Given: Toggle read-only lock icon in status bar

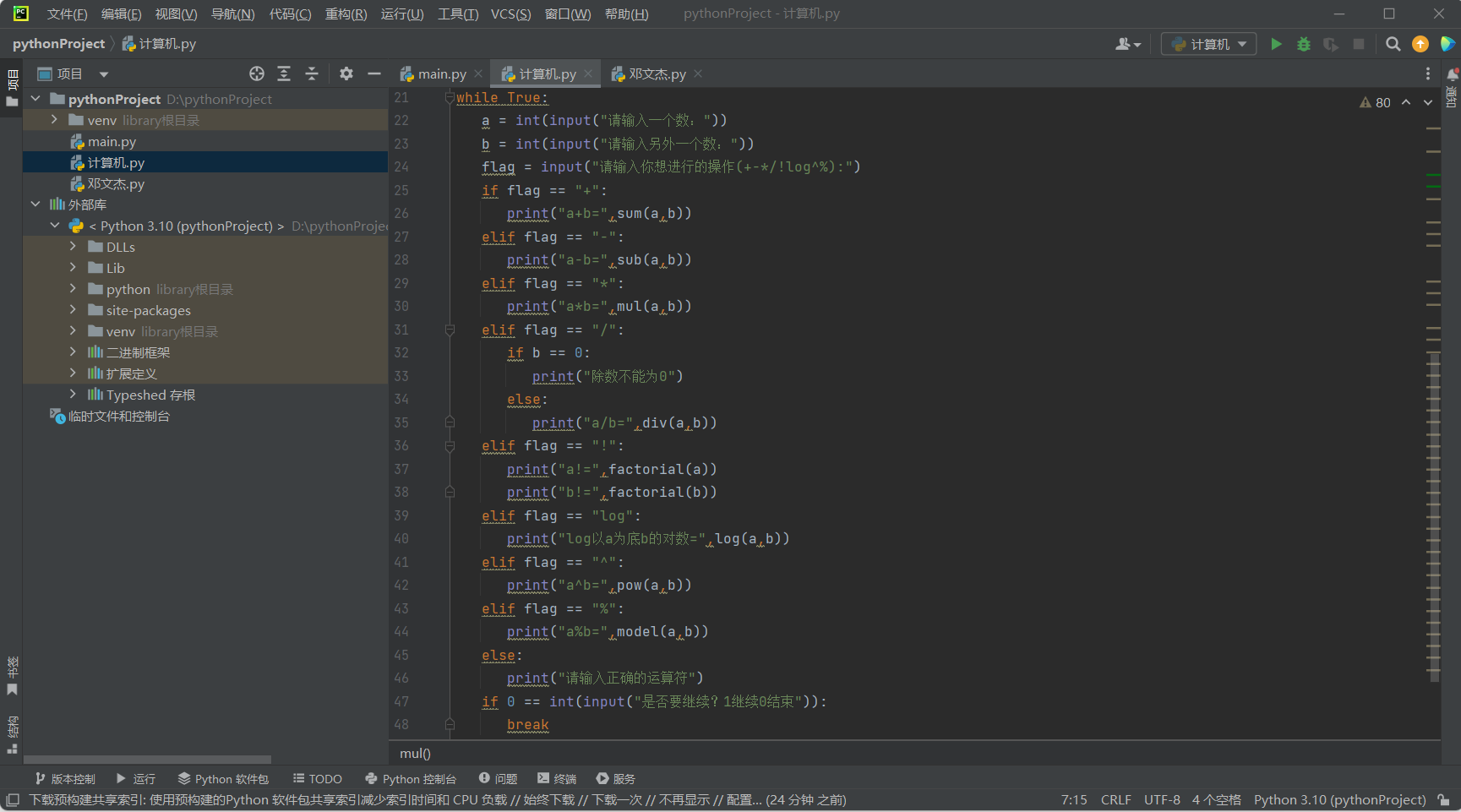Looking at the screenshot, I should [x=1444, y=800].
